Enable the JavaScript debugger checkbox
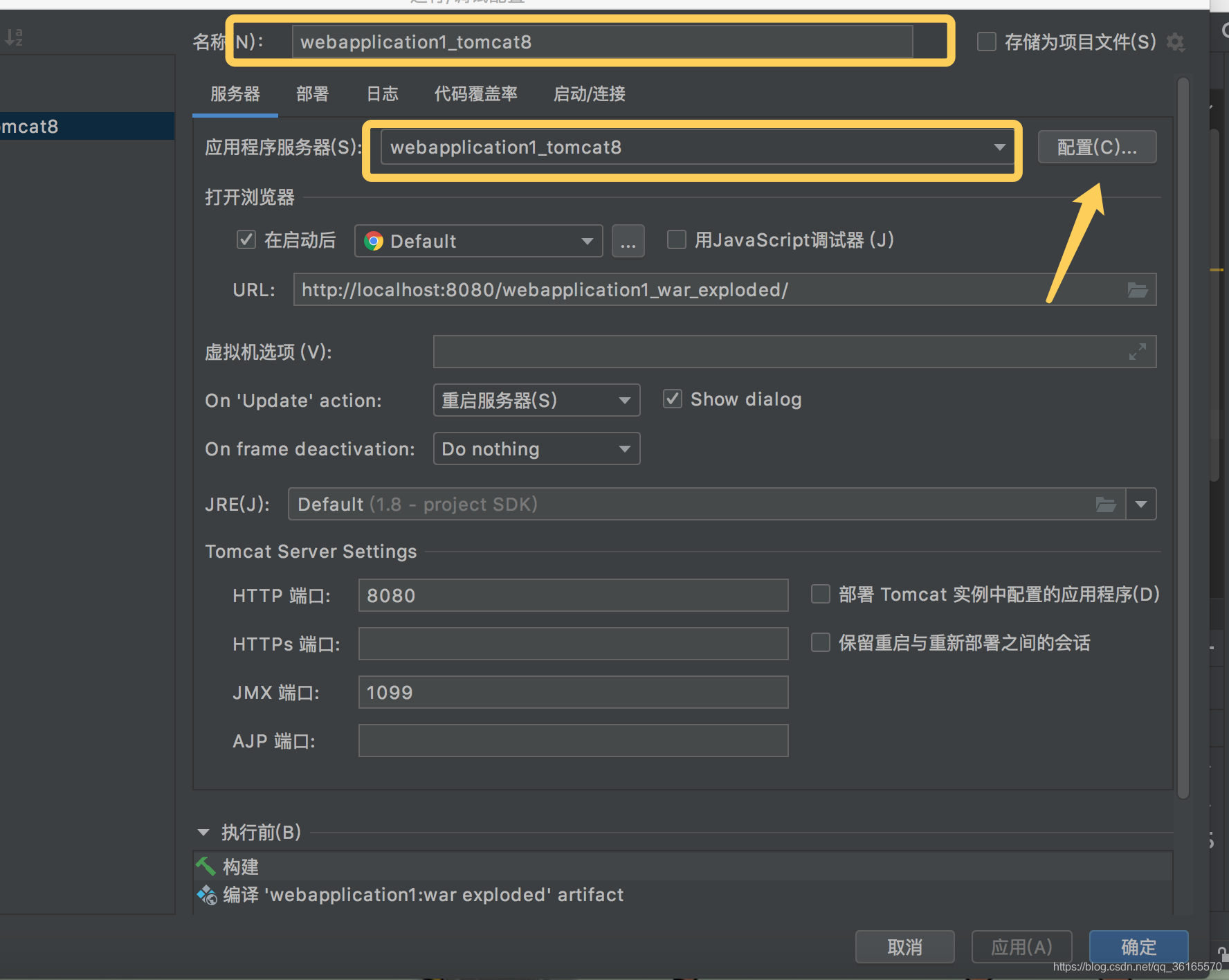1229x980 pixels. tap(676, 239)
